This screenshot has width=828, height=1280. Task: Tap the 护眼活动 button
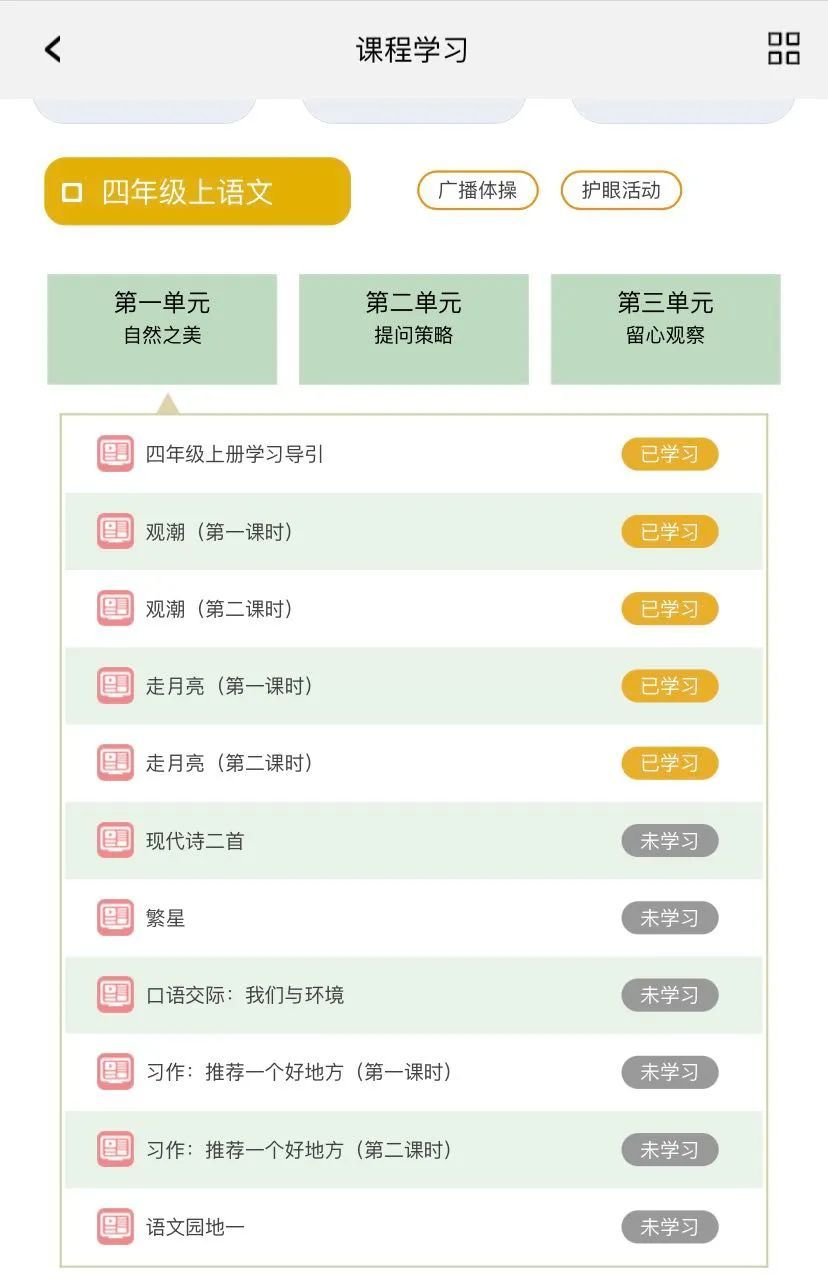[621, 190]
